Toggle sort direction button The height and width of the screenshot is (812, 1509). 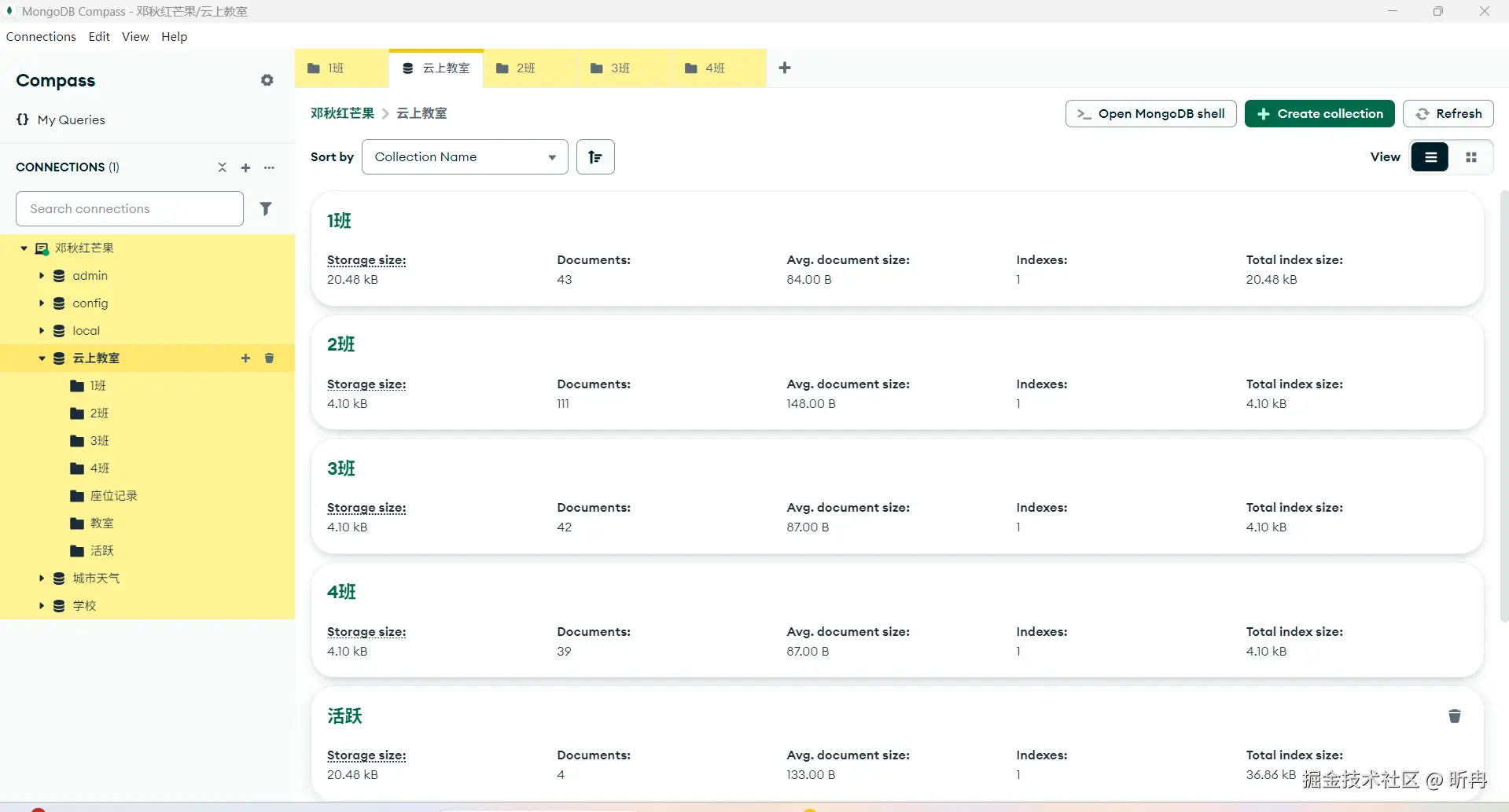595,157
